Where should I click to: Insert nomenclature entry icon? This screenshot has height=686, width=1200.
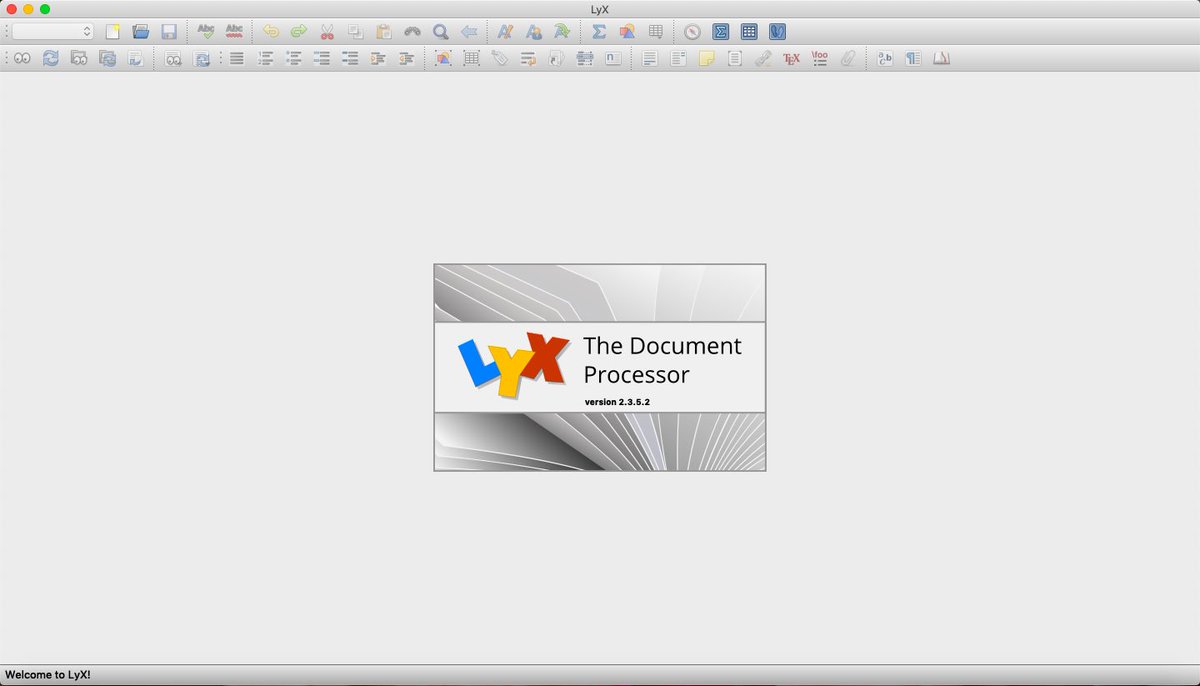pos(613,59)
